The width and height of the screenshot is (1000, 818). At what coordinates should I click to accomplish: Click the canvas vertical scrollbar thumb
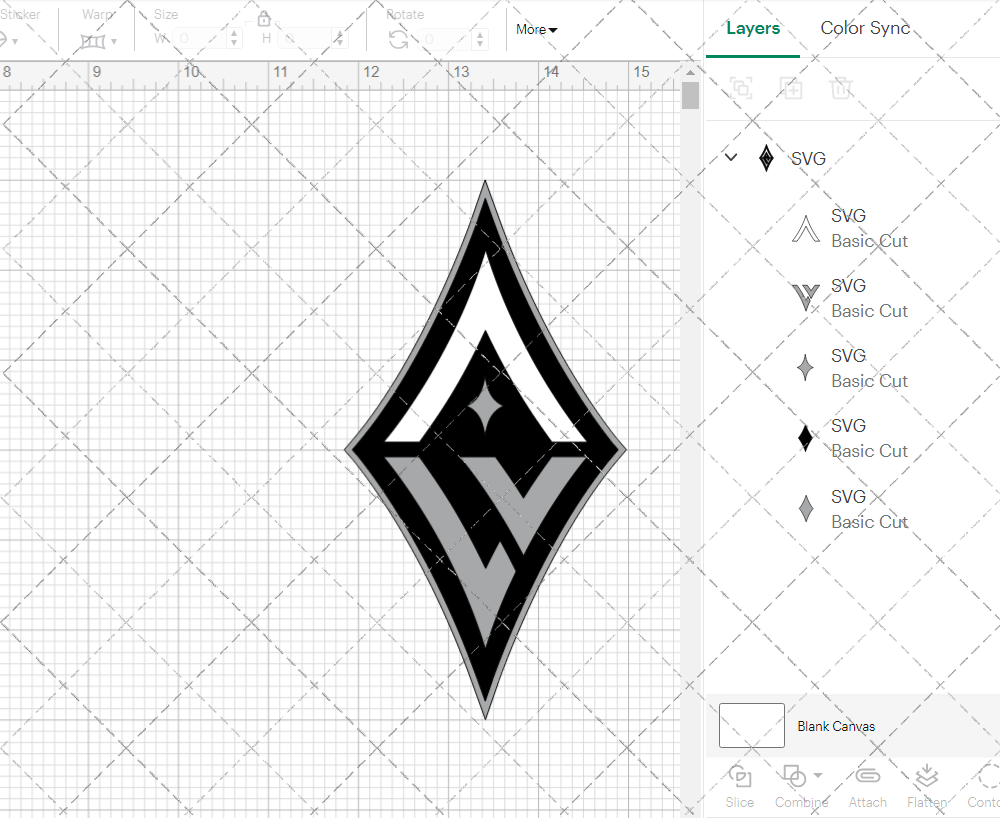coord(690,96)
